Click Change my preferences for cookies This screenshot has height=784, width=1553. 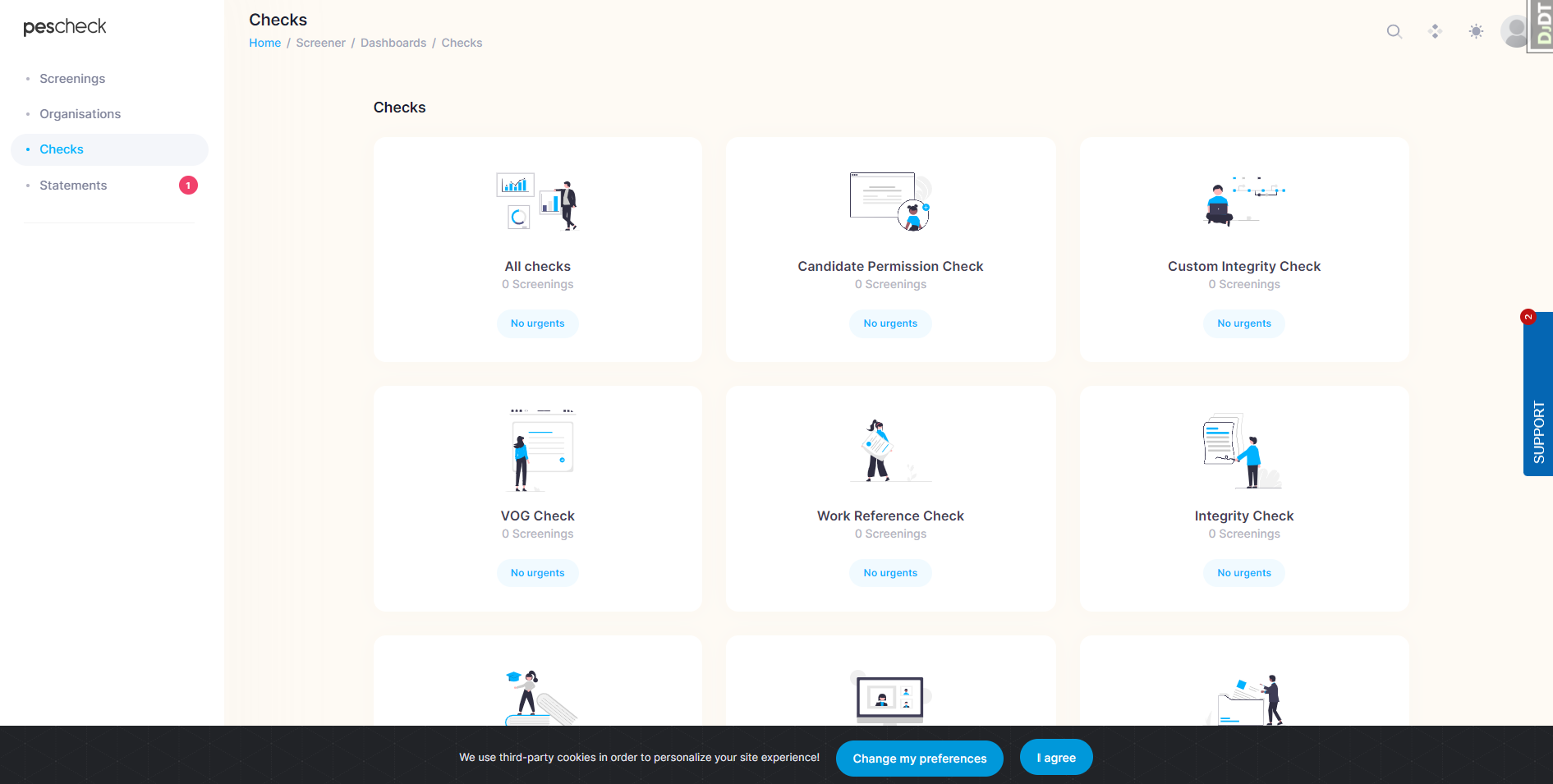pos(920,759)
